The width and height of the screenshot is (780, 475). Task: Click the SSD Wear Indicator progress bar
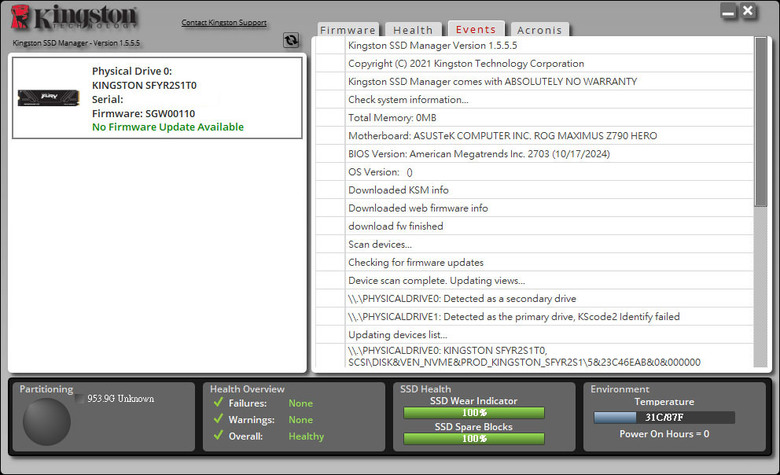coord(474,413)
